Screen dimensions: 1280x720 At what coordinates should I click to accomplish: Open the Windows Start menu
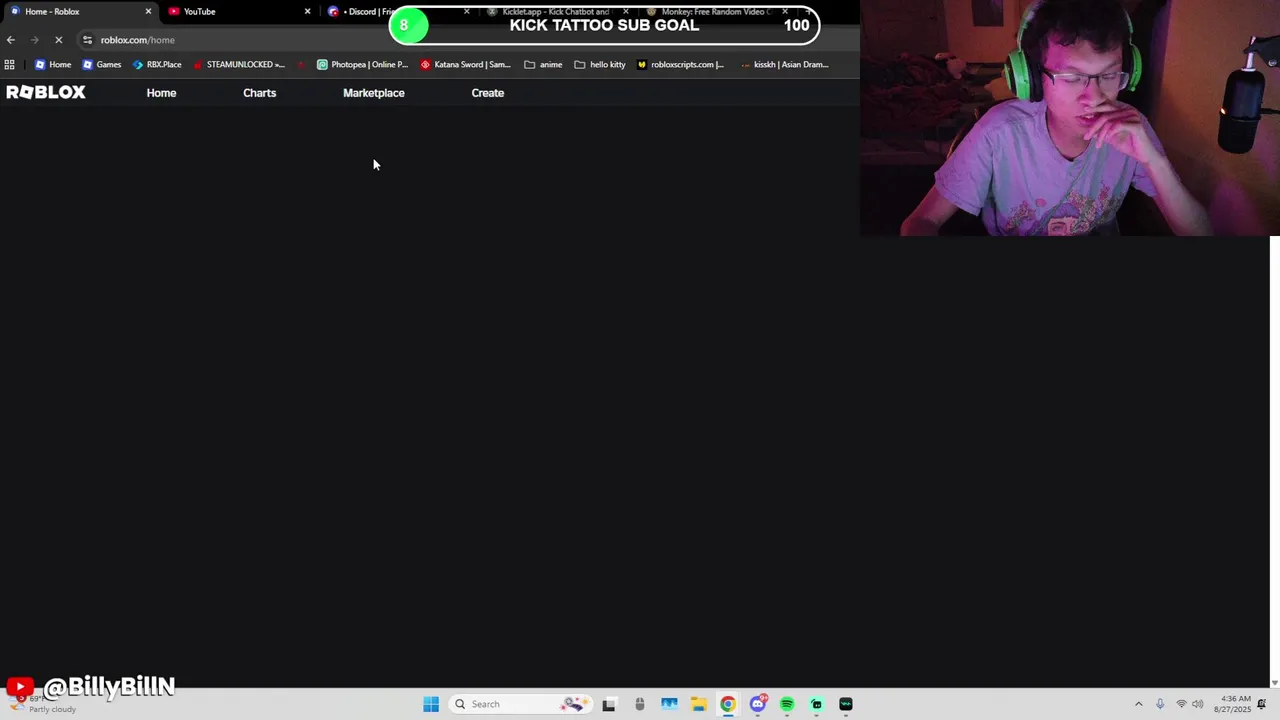click(x=431, y=704)
